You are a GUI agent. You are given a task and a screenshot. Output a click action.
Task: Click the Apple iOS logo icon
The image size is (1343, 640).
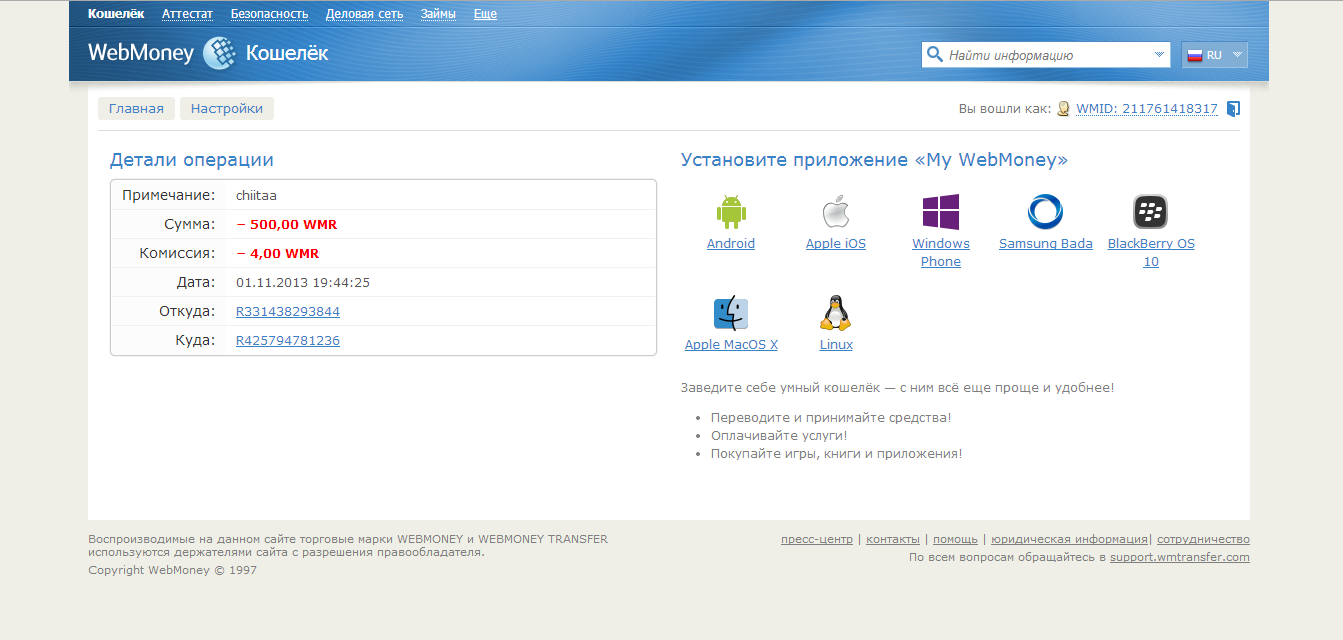[836, 212]
